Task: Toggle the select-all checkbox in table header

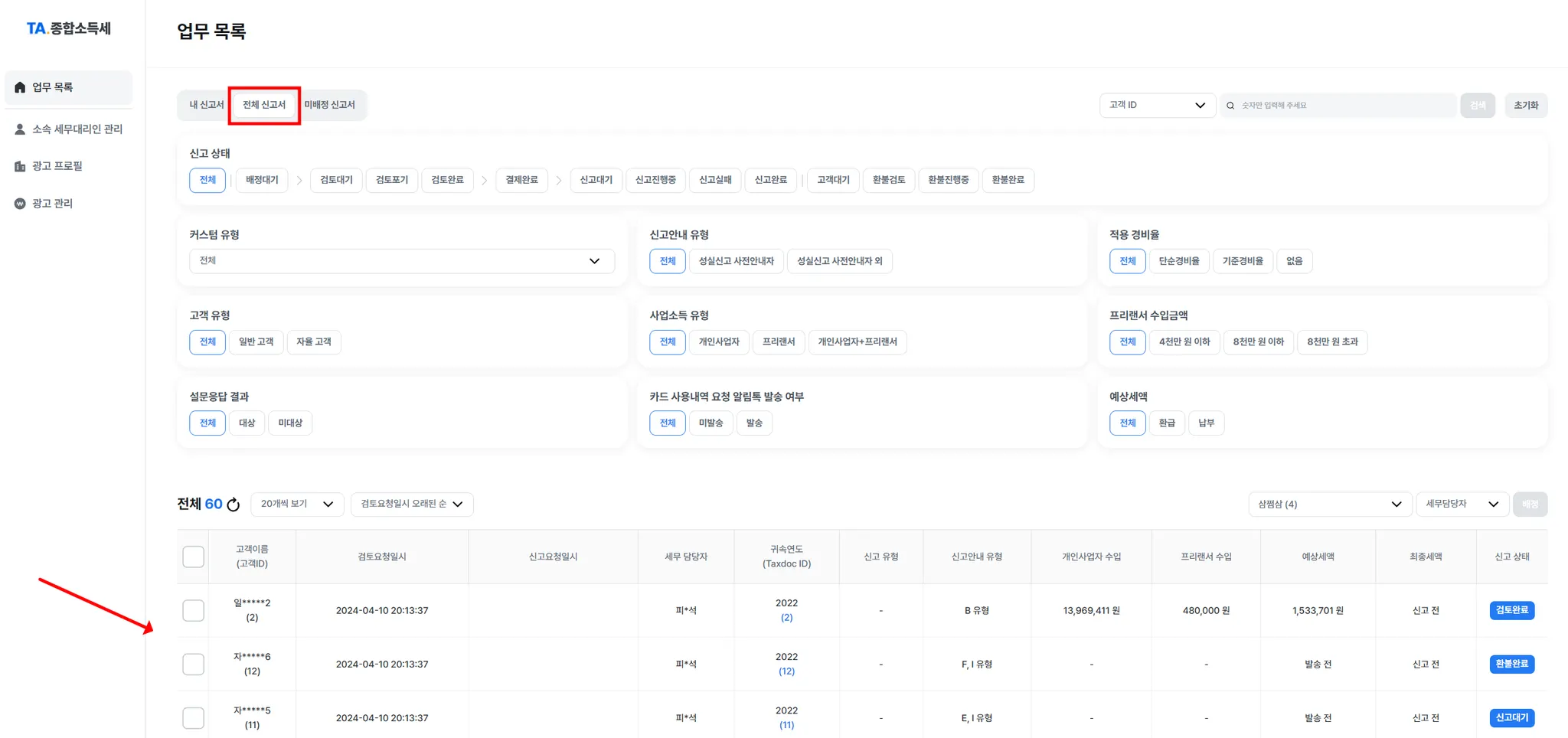Action: (194, 557)
